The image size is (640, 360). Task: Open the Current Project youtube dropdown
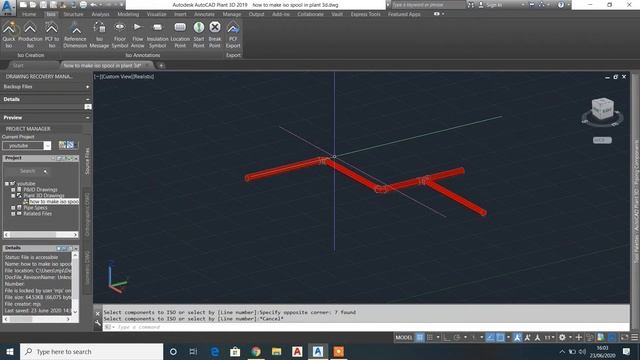(x=47, y=146)
